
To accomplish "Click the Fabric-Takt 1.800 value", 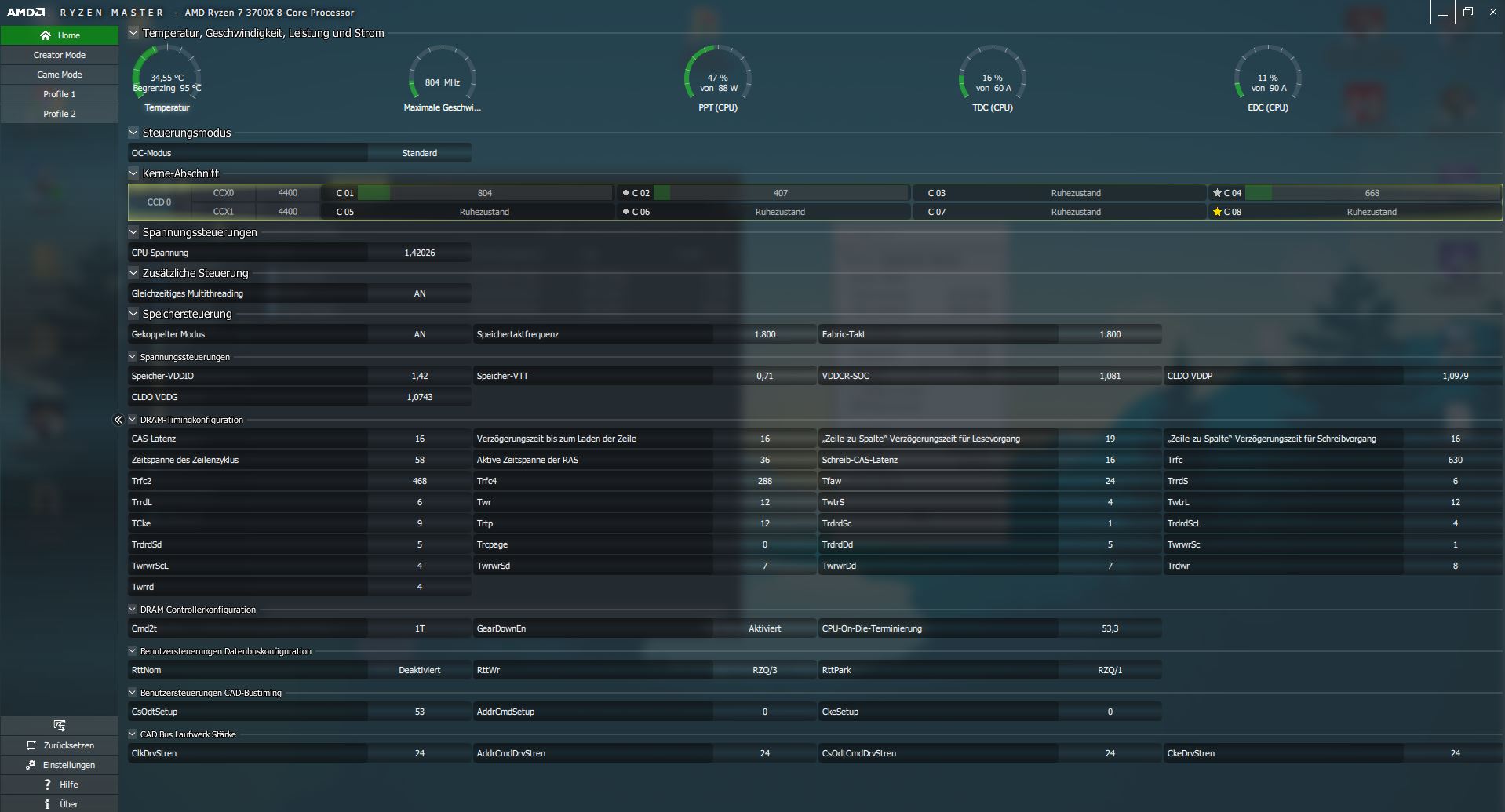I will [x=1110, y=334].
